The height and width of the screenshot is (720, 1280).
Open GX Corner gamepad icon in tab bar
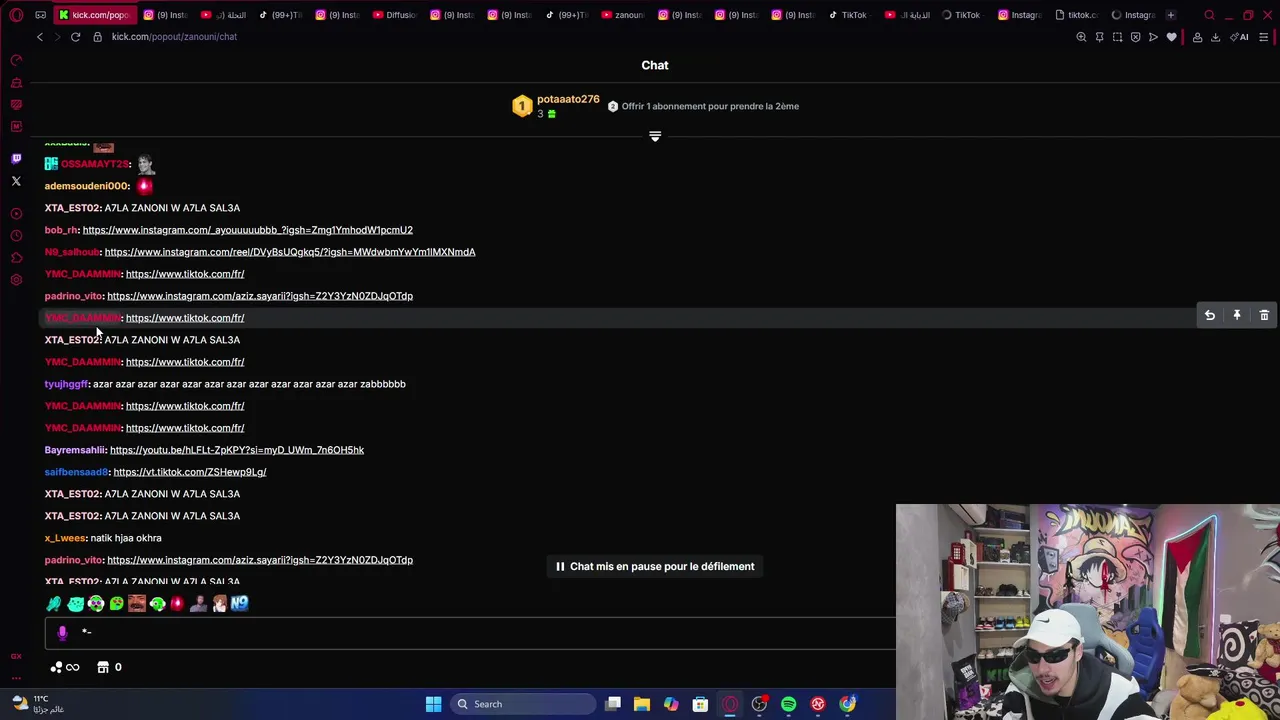(x=40, y=15)
